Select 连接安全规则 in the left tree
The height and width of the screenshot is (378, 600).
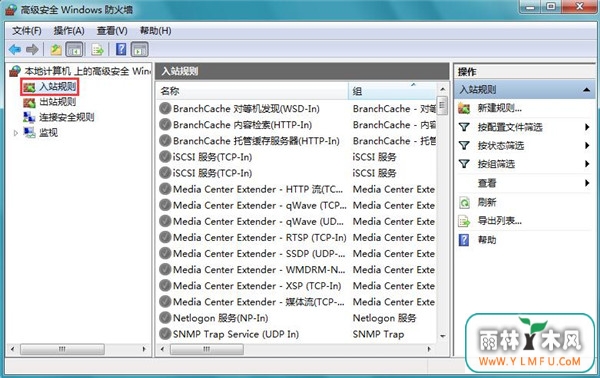(67, 117)
